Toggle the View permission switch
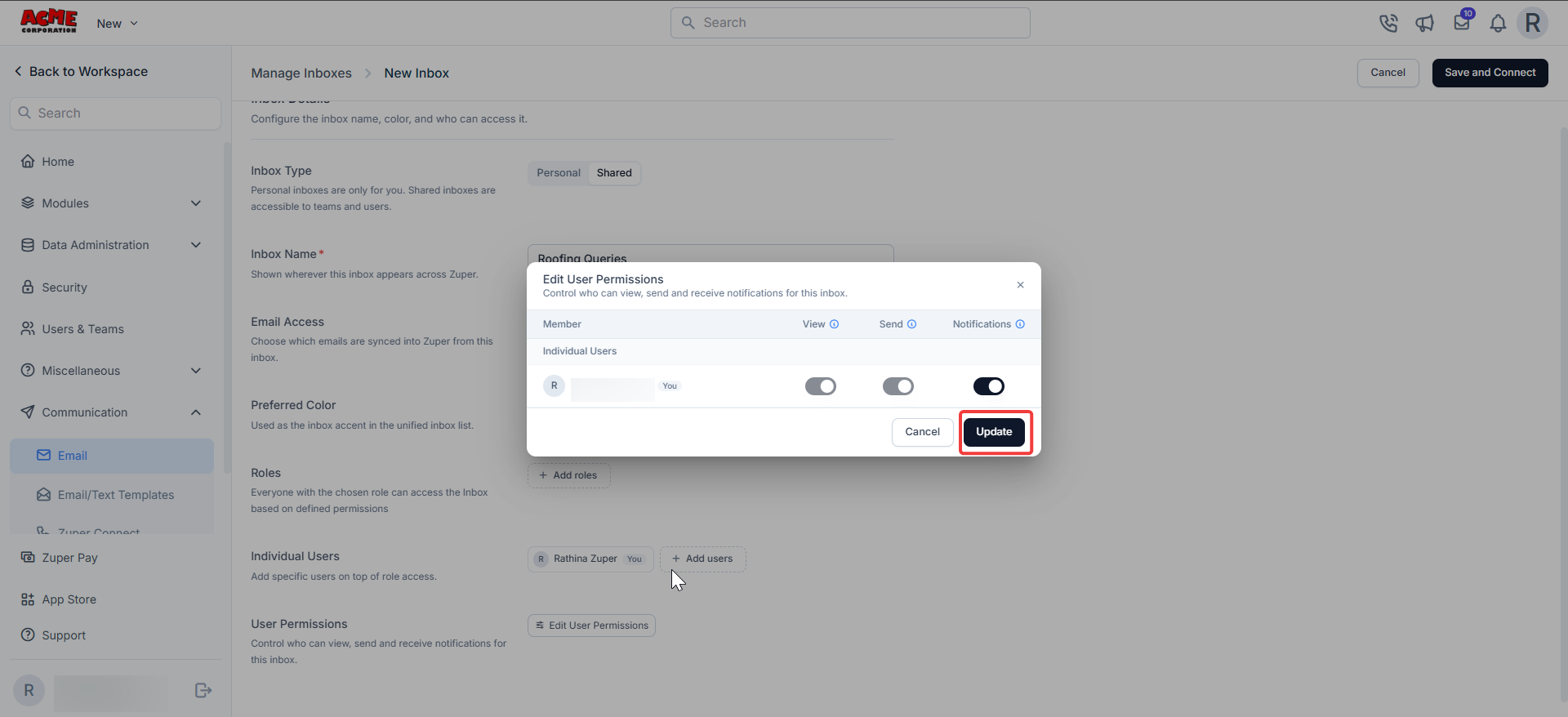Screen dimensions: 1568x717 [x=821, y=386]
